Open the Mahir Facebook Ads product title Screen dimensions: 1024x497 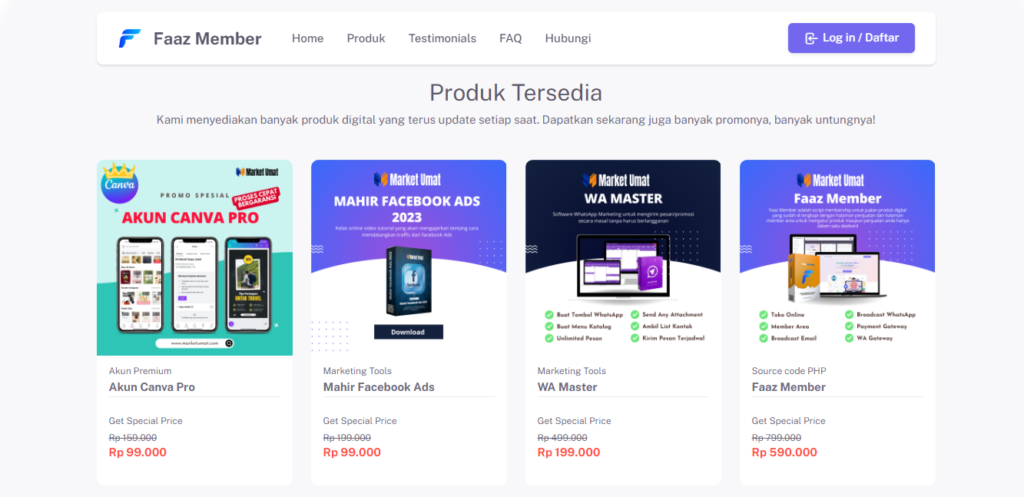coord(379,387)
